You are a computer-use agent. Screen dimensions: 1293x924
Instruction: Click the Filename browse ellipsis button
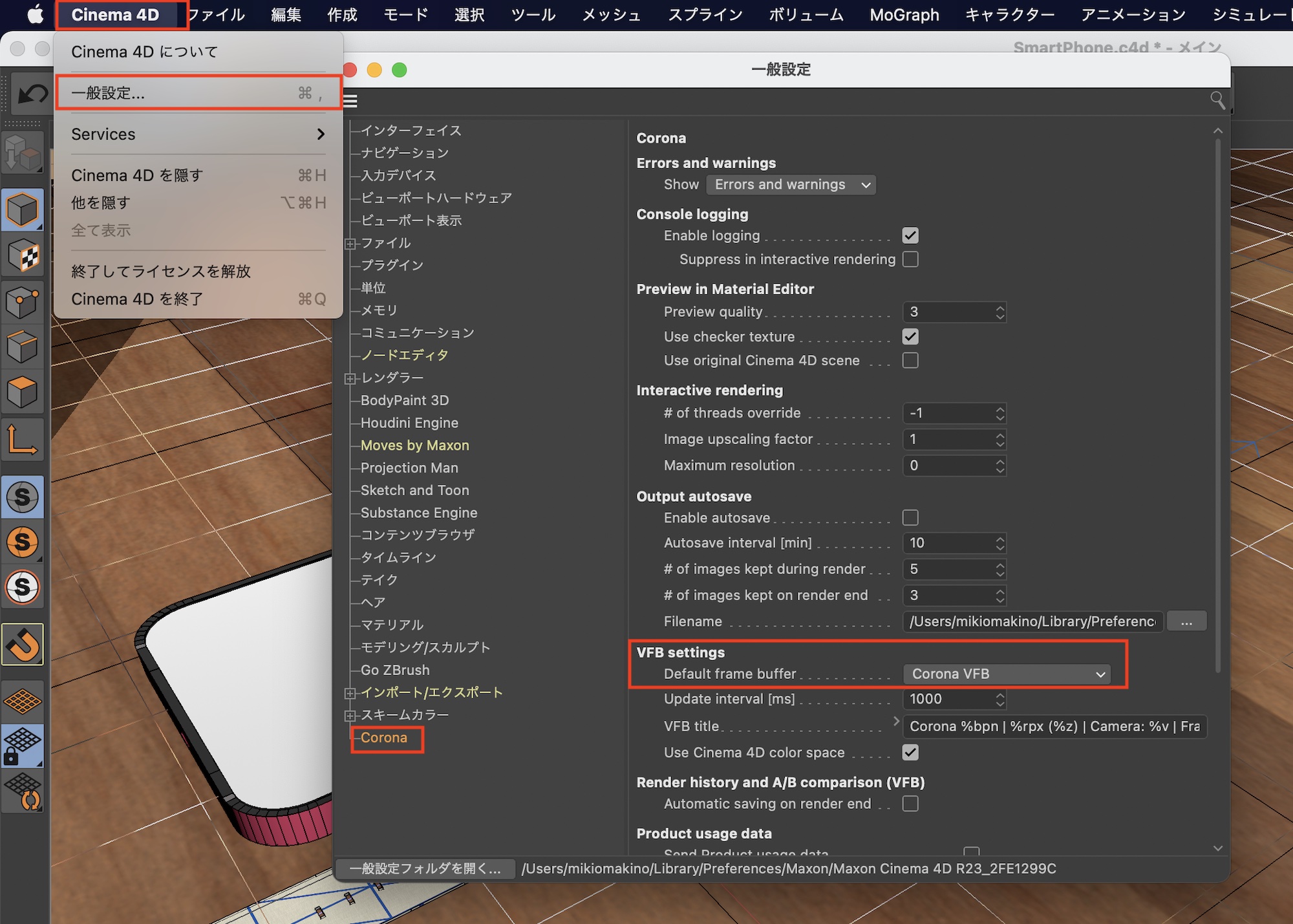pyautogui.click(x=1186, y=622)
